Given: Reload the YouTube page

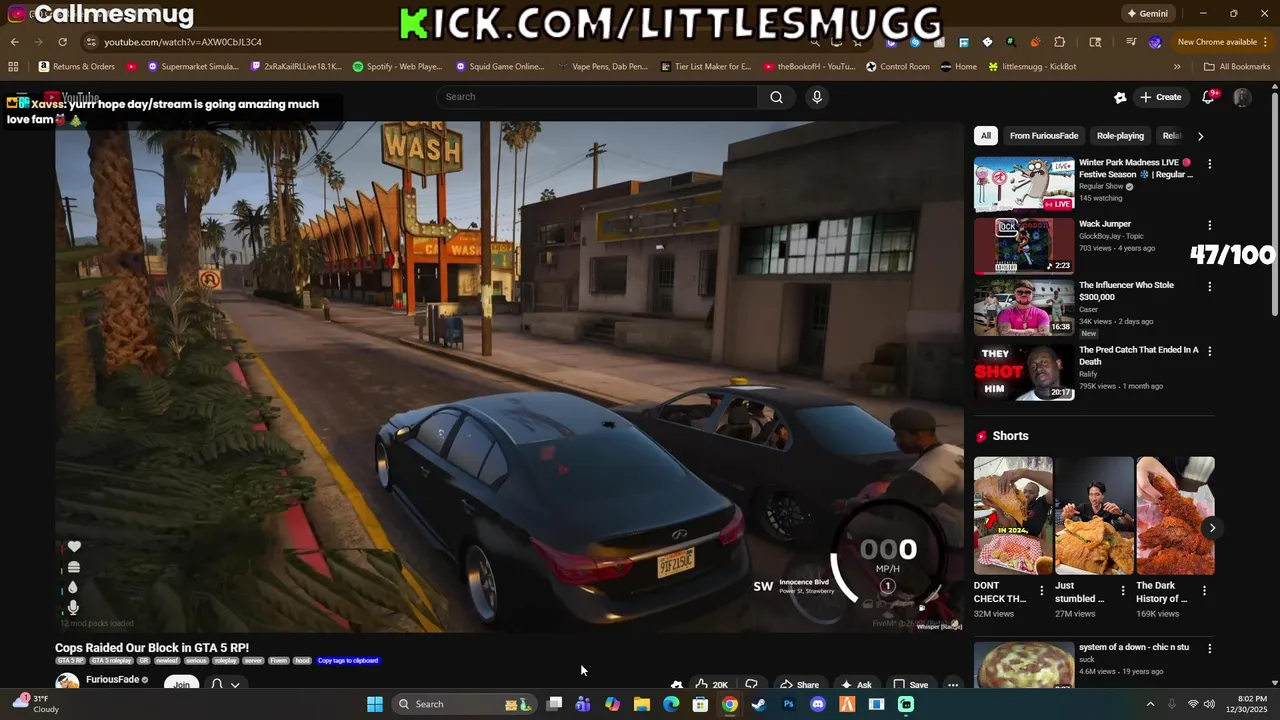Looking at the screenshot, I should click(62, 42).
